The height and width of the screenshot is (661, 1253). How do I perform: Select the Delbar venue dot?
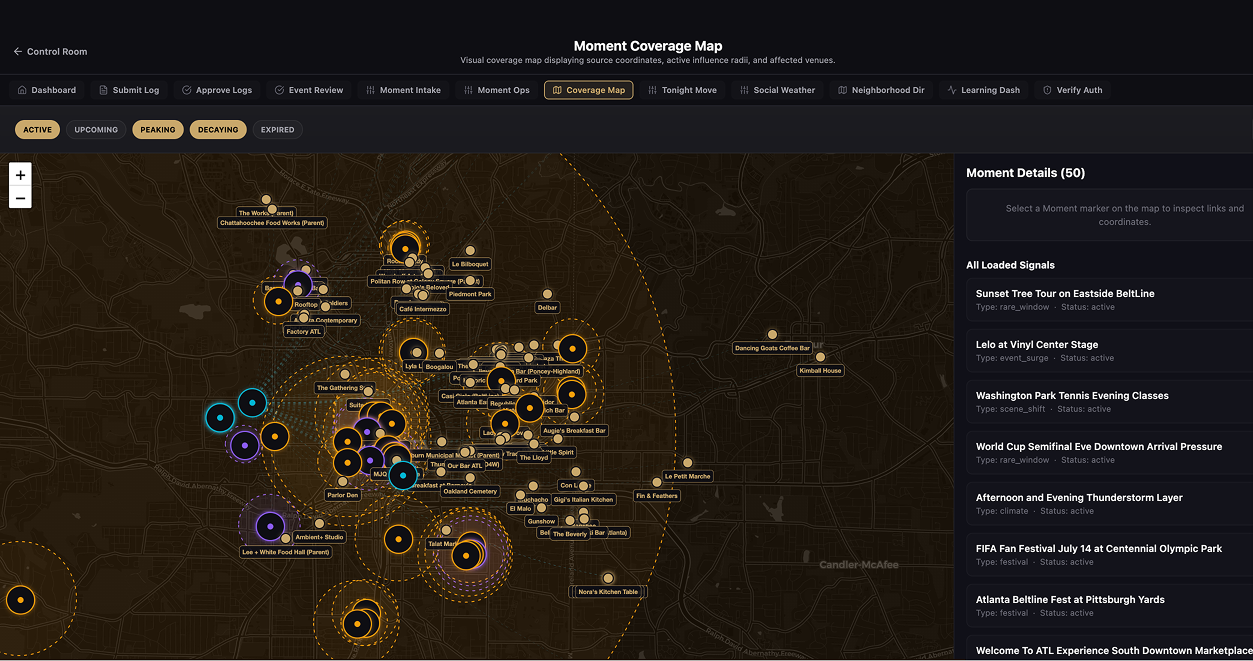point(547,295)
